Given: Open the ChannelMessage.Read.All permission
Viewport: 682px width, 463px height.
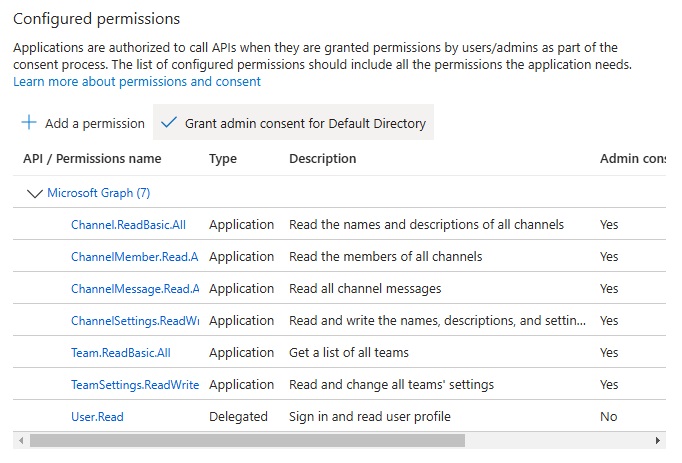Looking at the screenshot, I should pos(134,289).
